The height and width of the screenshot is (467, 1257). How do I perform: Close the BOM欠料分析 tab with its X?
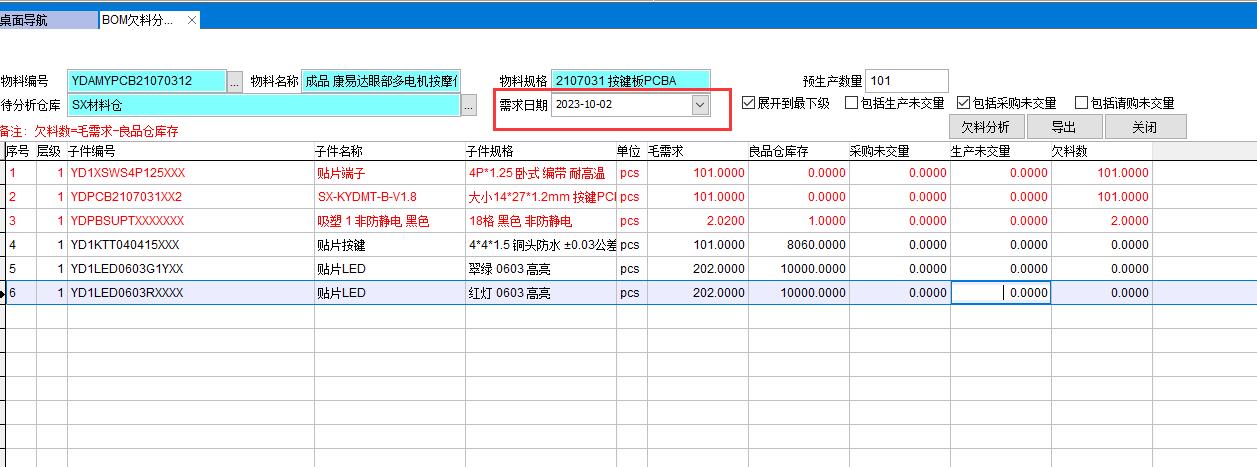click(190, 20)
